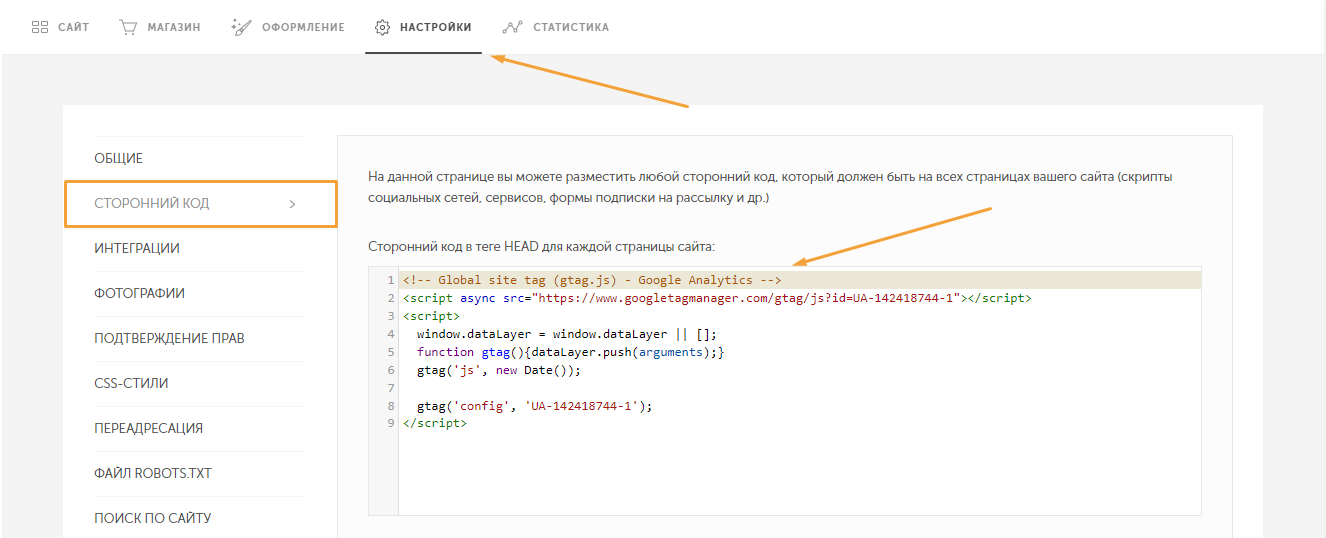Open the САЙТ tab

[x=61, y=27]
